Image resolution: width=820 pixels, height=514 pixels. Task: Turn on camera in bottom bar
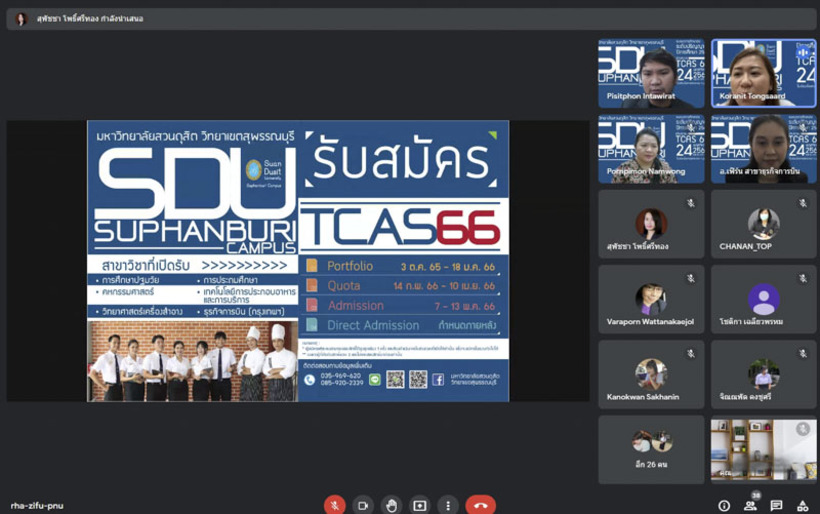[363, 505]
